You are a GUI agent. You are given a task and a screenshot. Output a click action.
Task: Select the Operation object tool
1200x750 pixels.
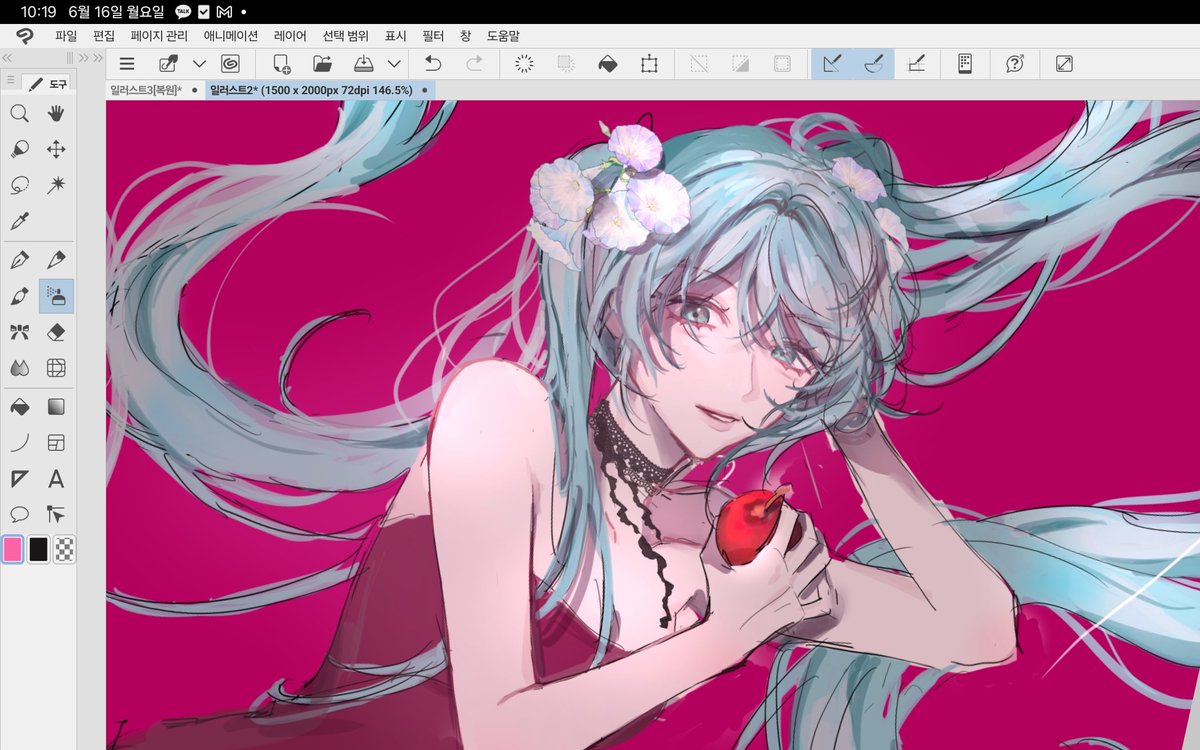19,150
